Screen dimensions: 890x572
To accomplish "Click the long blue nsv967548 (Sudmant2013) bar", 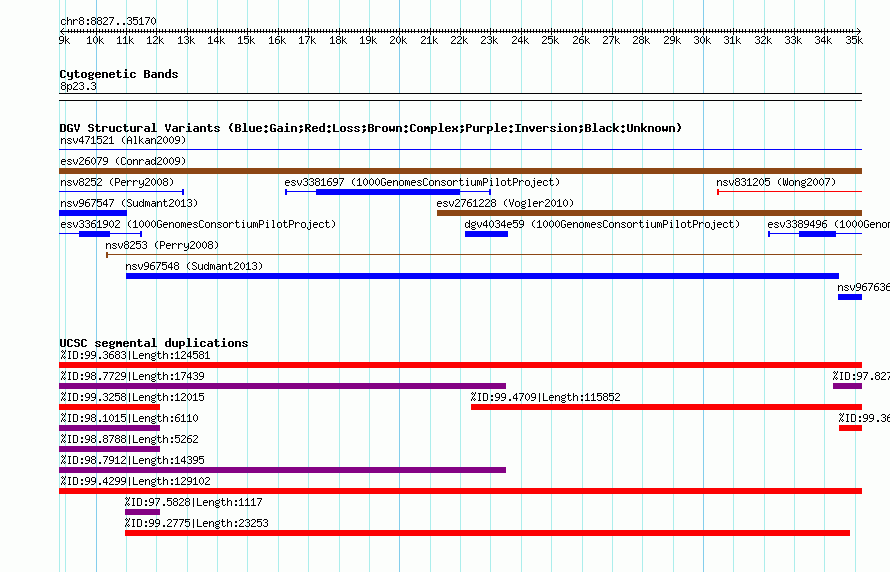I will coord(482,276).
